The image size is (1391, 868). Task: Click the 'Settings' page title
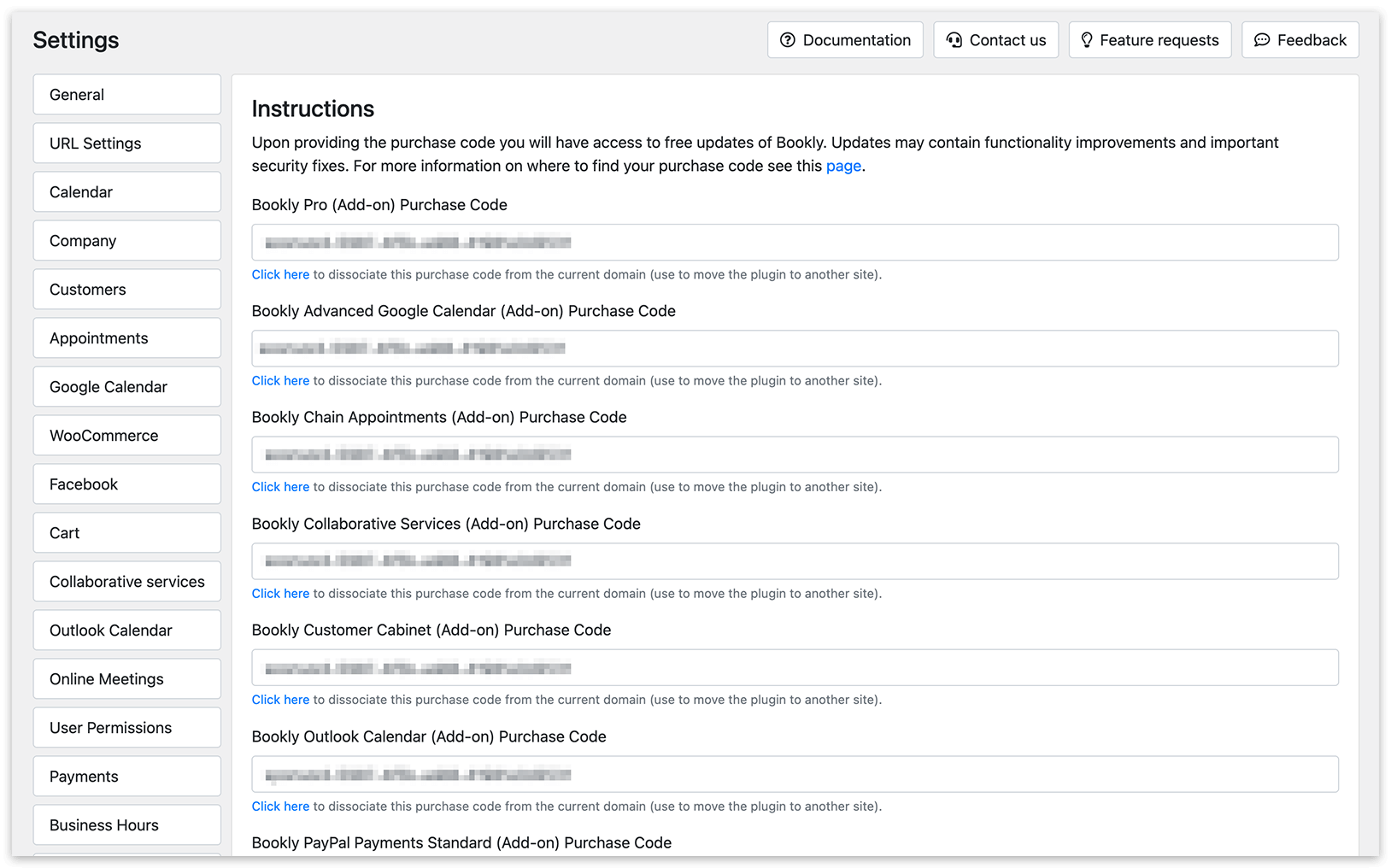(76, 40)
